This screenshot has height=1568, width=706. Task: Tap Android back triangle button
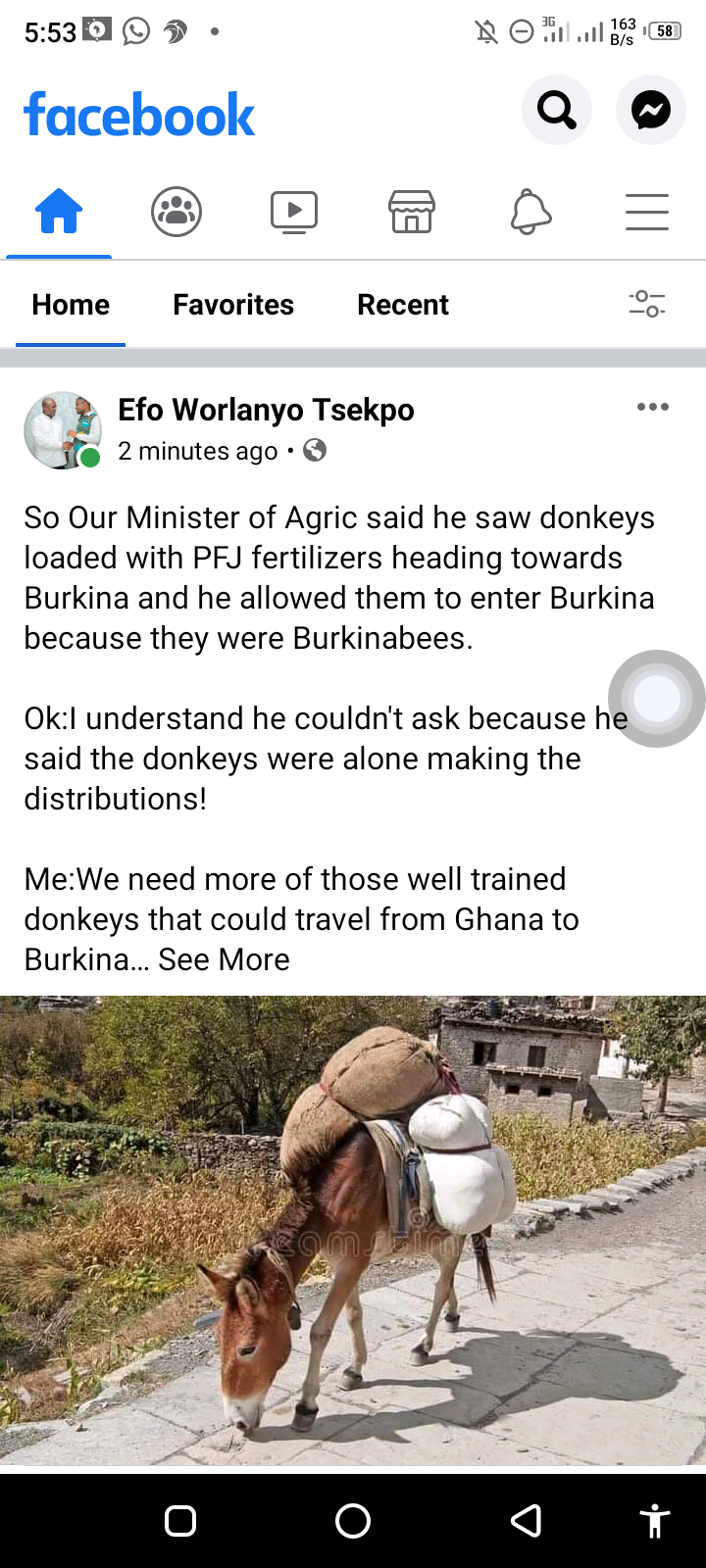point(528,1521)
